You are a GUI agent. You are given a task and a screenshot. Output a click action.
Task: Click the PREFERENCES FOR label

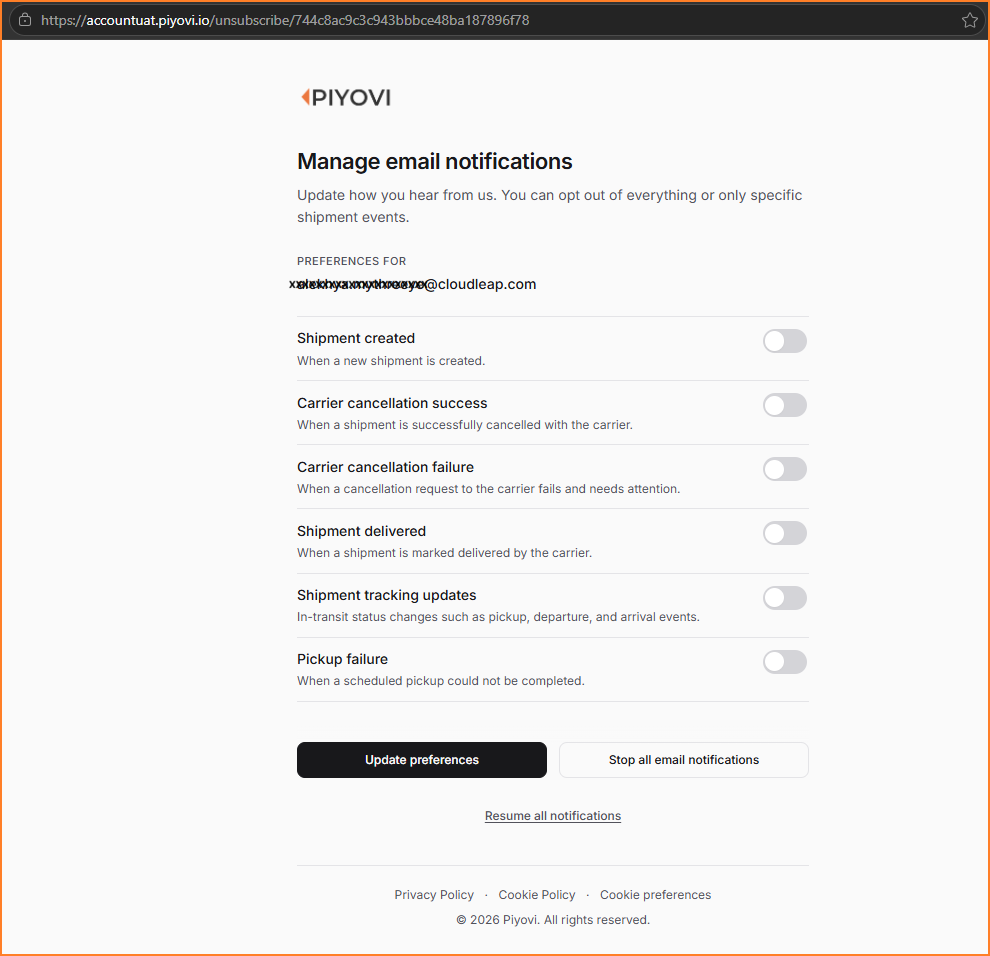click(352, 261)
